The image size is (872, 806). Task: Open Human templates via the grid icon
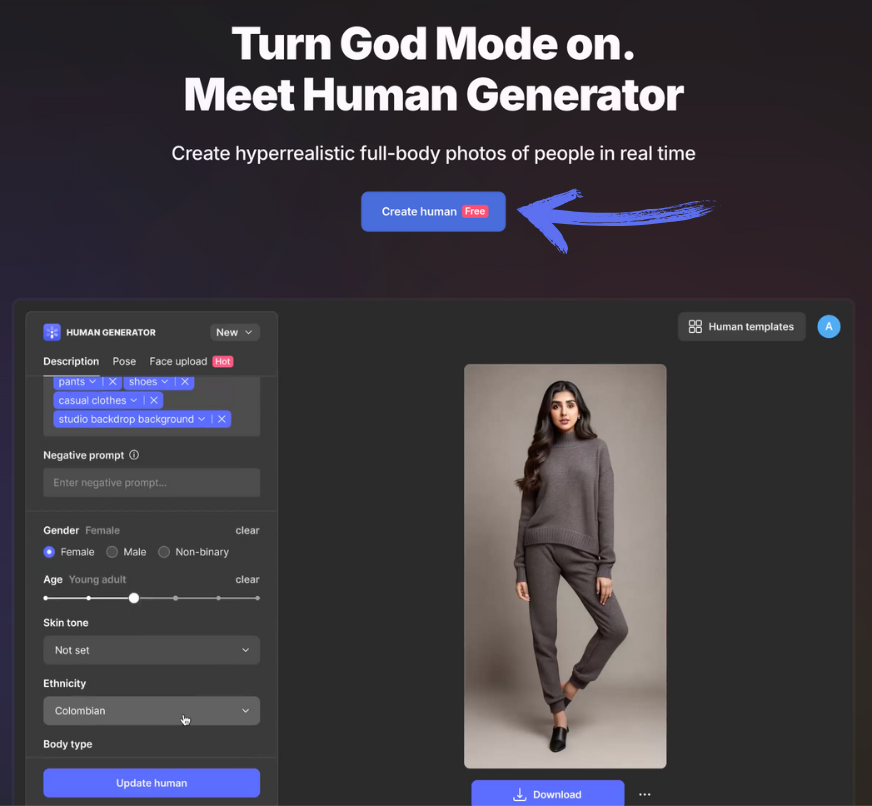coord(695,326)
